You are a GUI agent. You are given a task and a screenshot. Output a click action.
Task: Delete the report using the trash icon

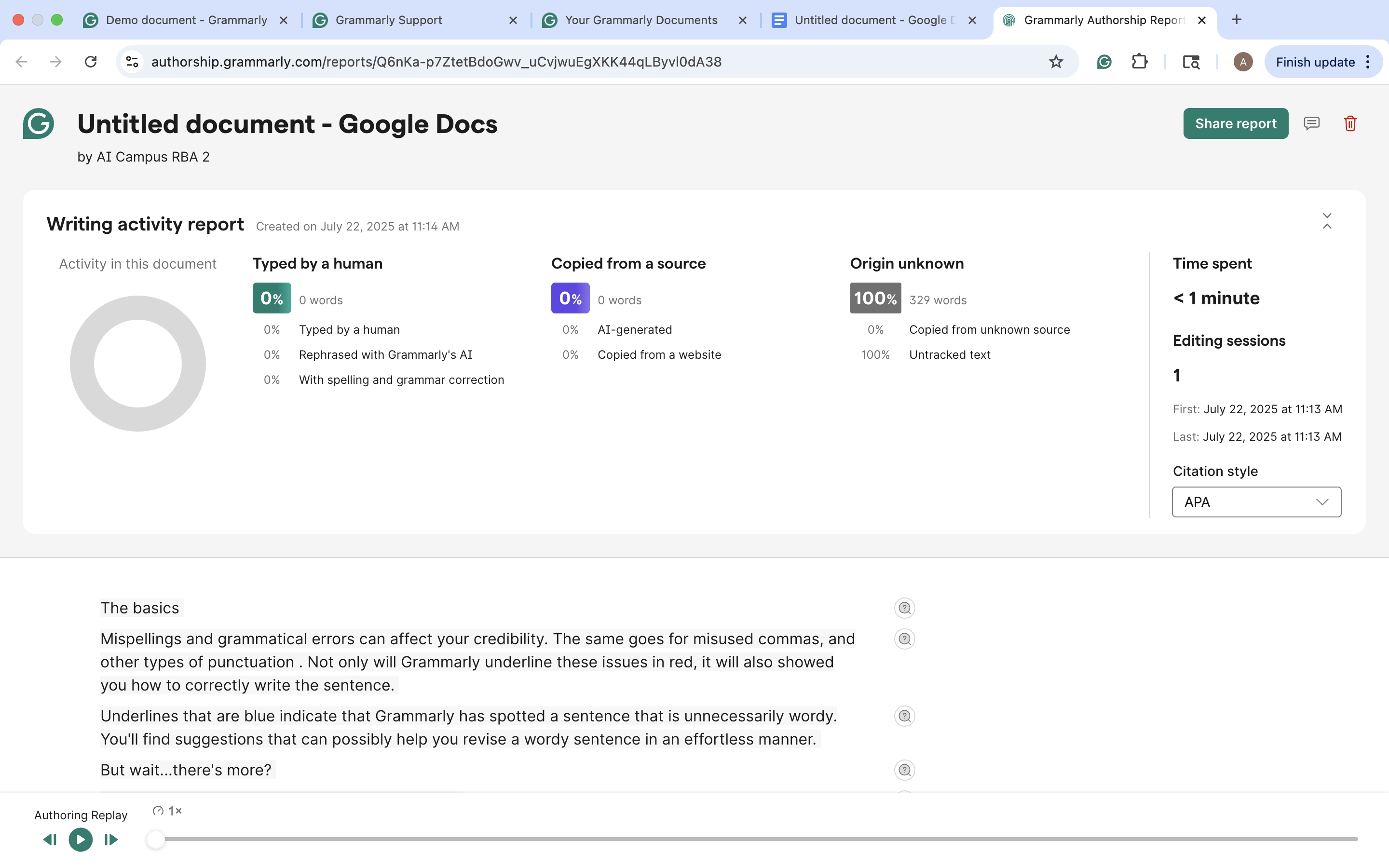click(x=1350, y=123)
